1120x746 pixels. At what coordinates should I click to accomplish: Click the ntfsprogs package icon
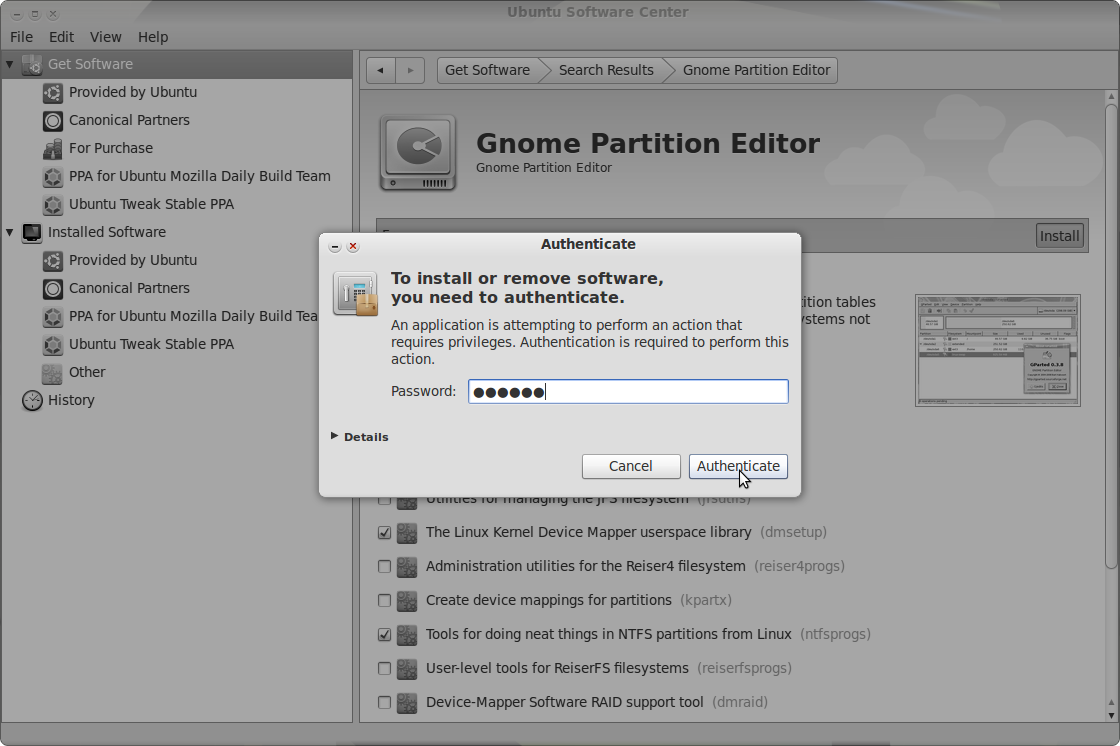[407, 635]
